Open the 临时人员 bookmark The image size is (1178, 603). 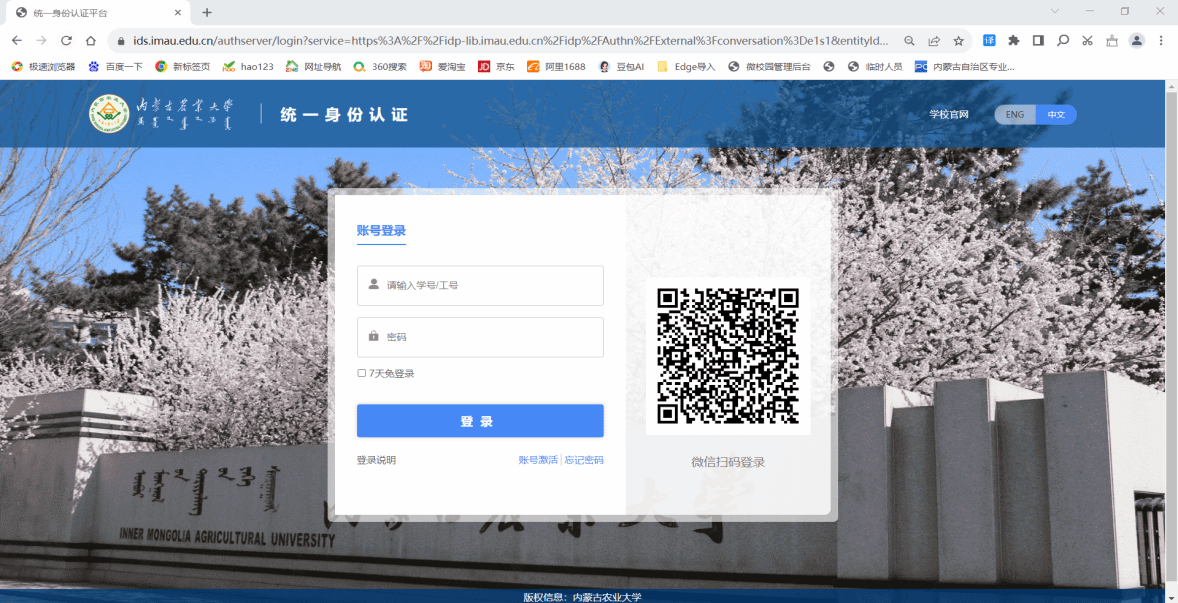(x=874, y=67)
